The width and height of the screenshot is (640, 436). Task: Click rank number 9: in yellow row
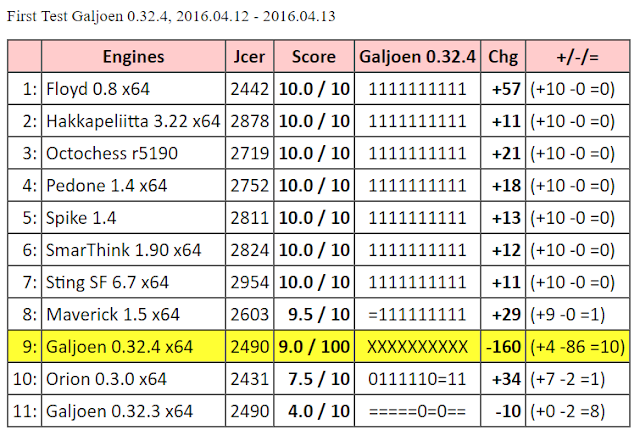pyautogui.click(x=30, y=347)
